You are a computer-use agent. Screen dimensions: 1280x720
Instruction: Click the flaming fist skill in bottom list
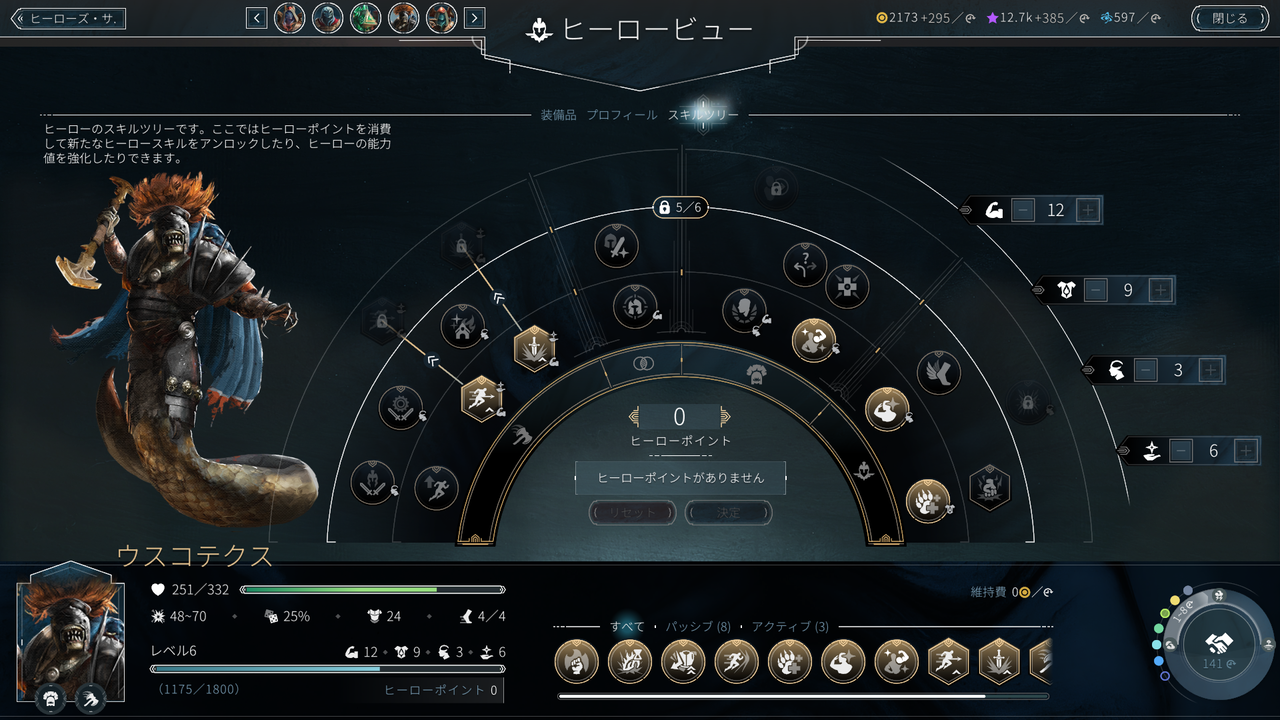click(x=576, y=661)
